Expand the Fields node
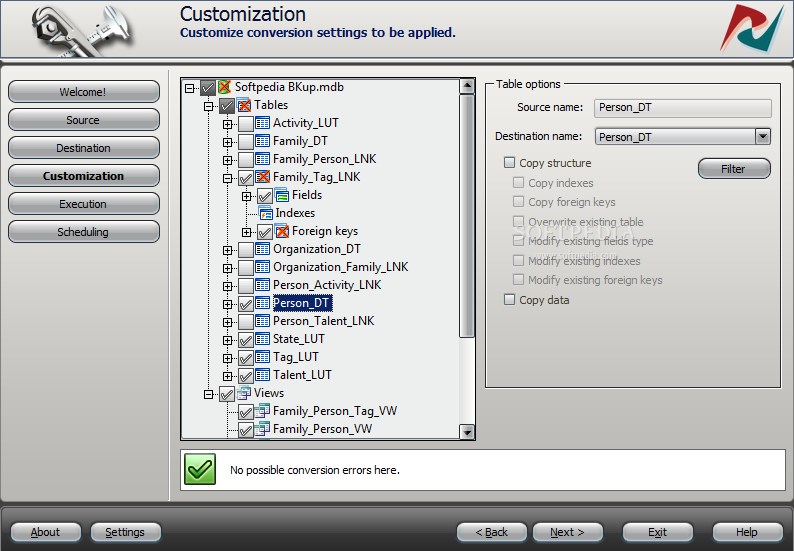This screenshot has width=794, height=551. pyautogui.click(x=247, y=196)
